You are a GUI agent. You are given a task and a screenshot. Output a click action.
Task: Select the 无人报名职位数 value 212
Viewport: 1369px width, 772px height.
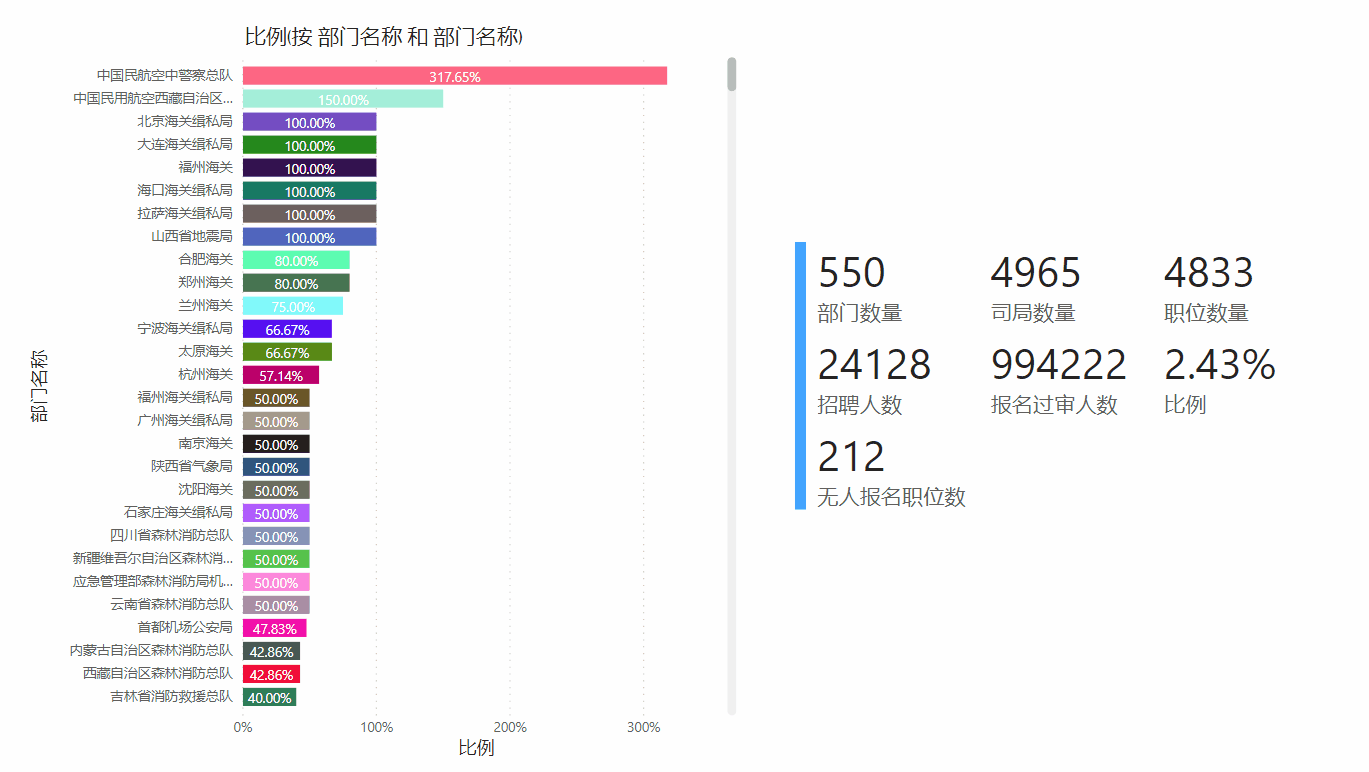click(852, 457)
